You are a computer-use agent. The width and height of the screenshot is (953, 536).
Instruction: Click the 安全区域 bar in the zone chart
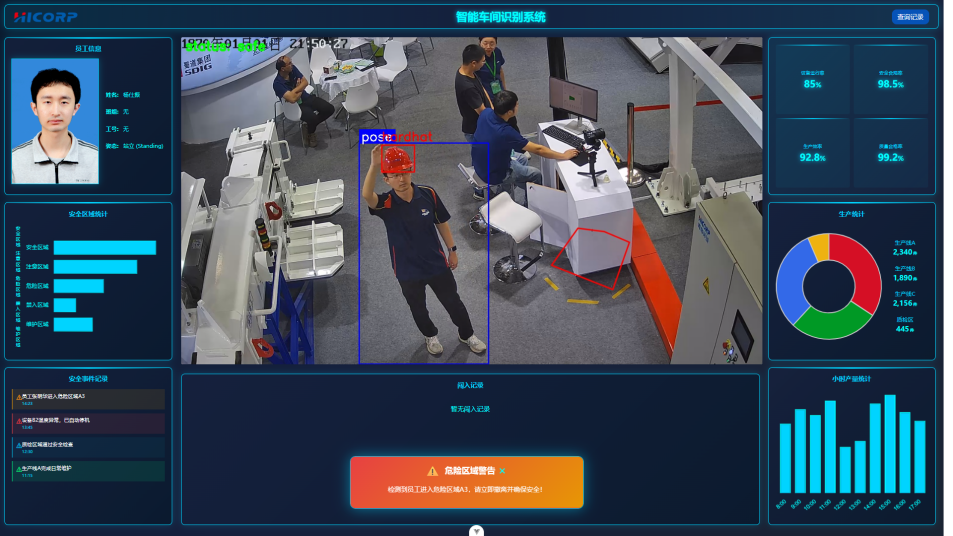coord(104,248)
